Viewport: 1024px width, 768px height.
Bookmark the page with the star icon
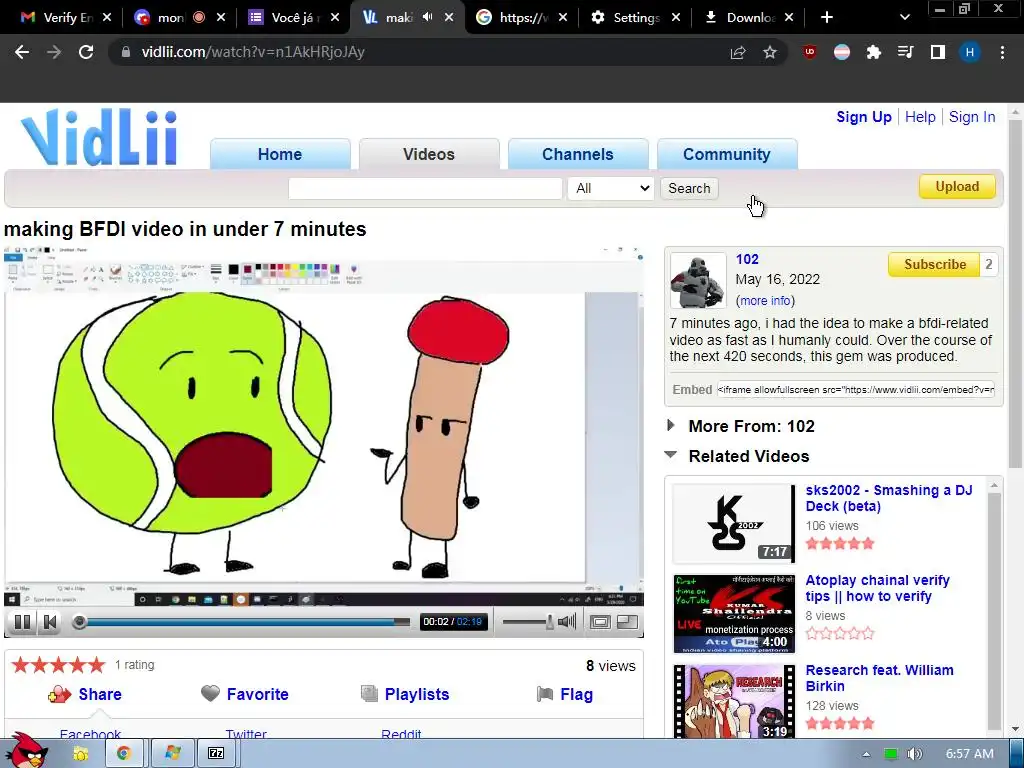(770, 52)
